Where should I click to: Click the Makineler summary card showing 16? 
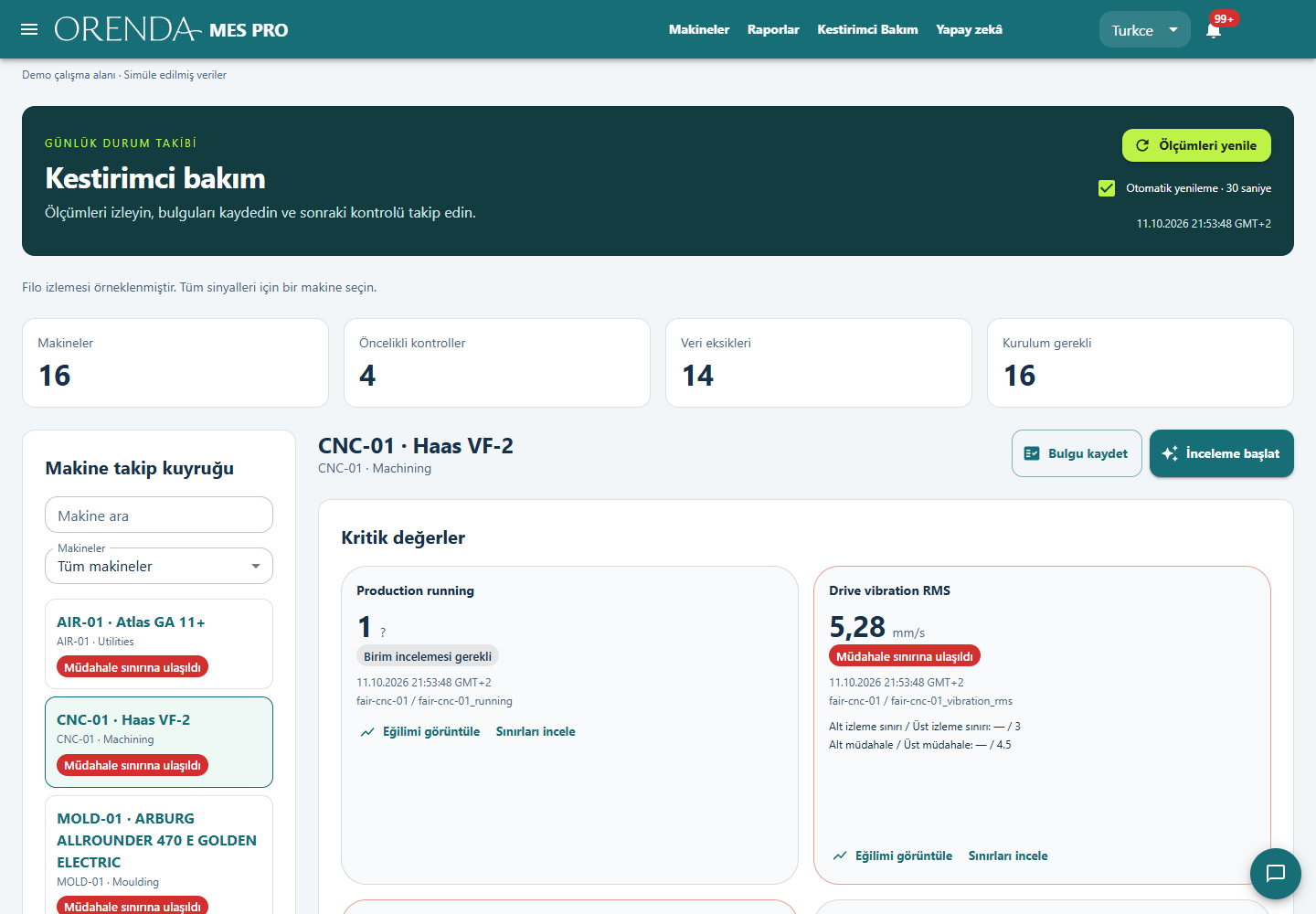pyautogui.click(x=175, y=363)
